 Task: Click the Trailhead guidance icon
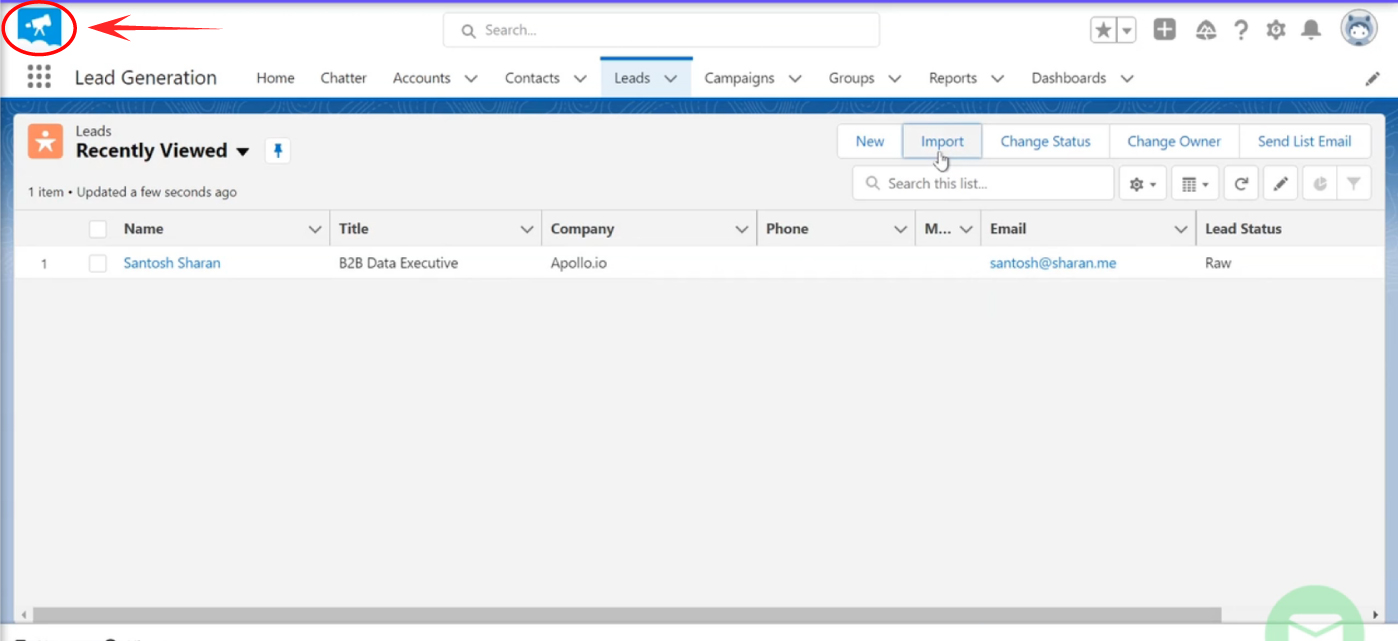1206,30
